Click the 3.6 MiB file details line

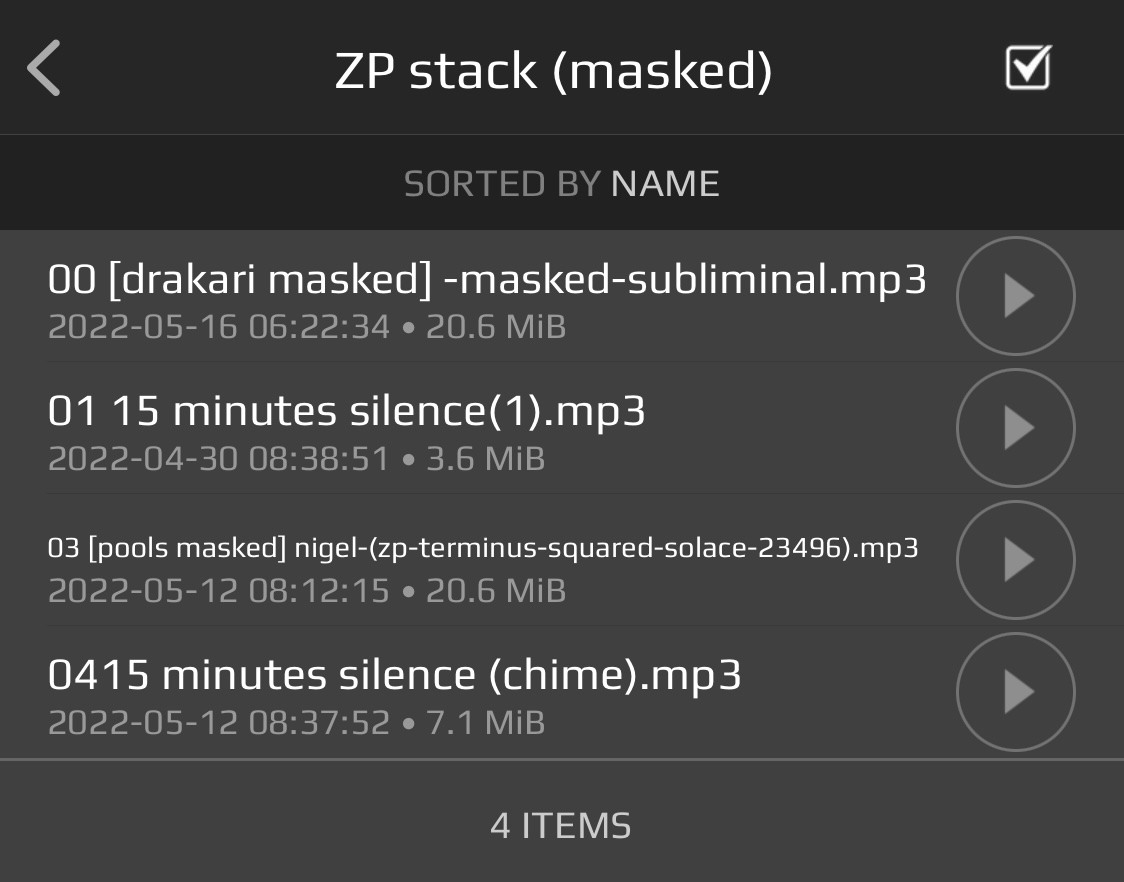coord(296,459)
